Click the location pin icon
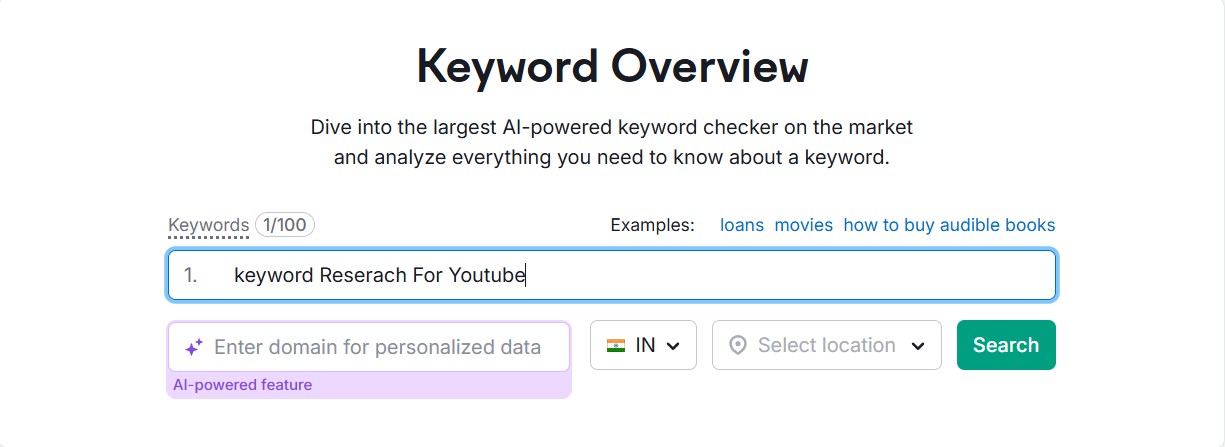Screen dimensions: 1225x447 738,345
